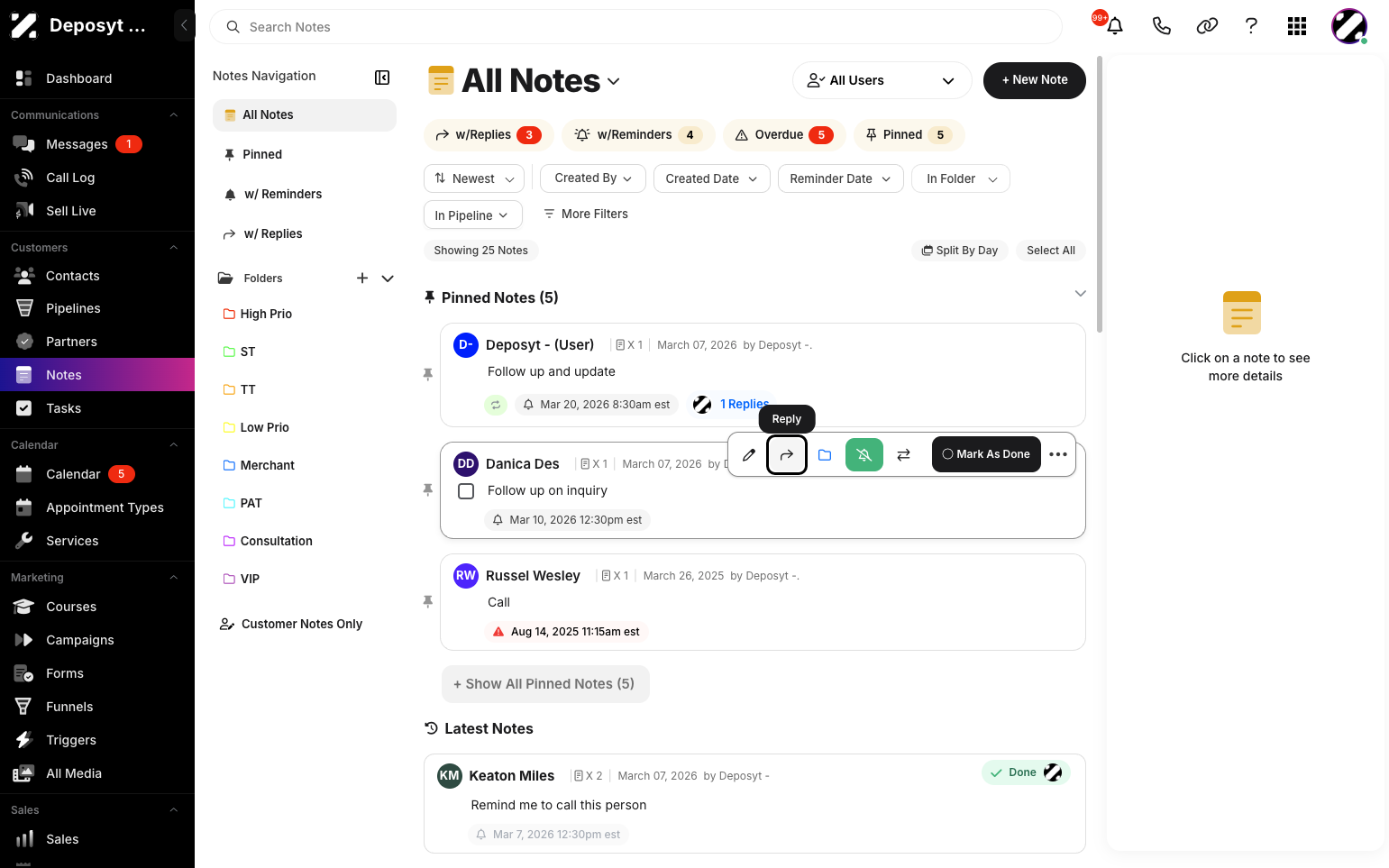This screenshot has height=868, width=1389.
Task: Click the phone dialer icon in header
Action: click(x=1161, y=26)
